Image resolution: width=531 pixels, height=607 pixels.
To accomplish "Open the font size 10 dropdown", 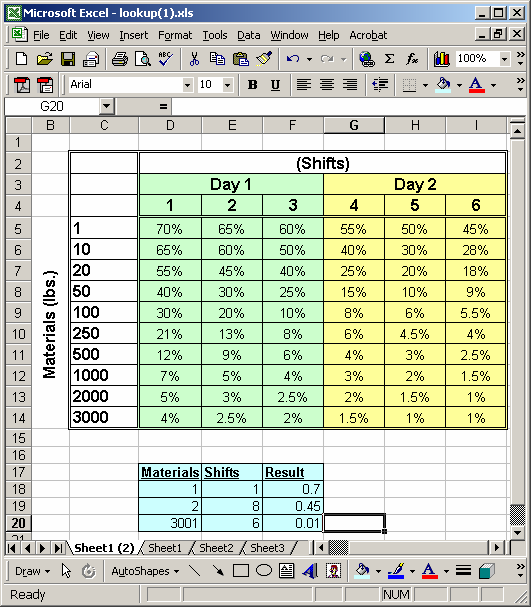I will pos(228,85).
